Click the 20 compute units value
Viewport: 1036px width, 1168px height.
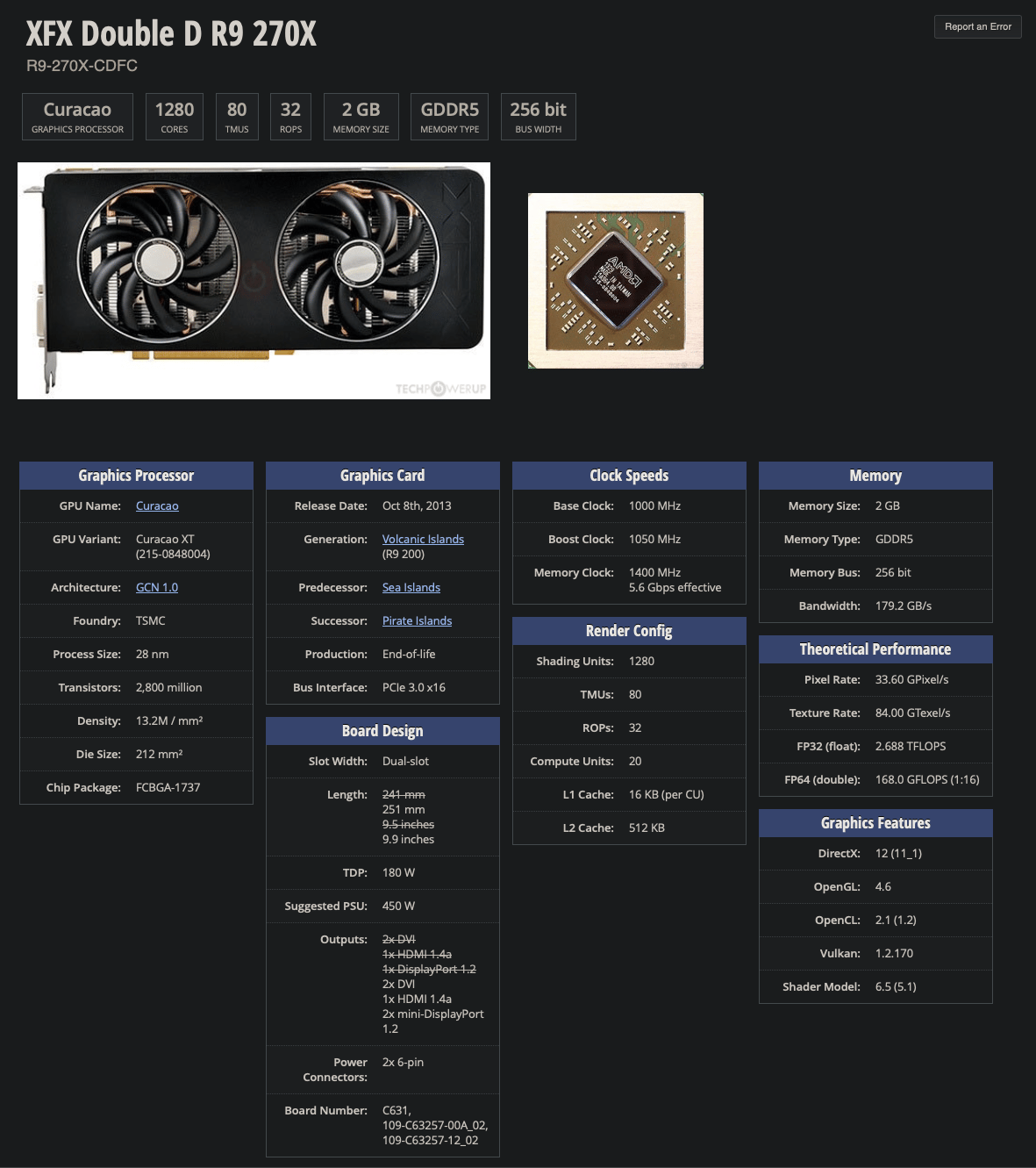click(635, 762)
